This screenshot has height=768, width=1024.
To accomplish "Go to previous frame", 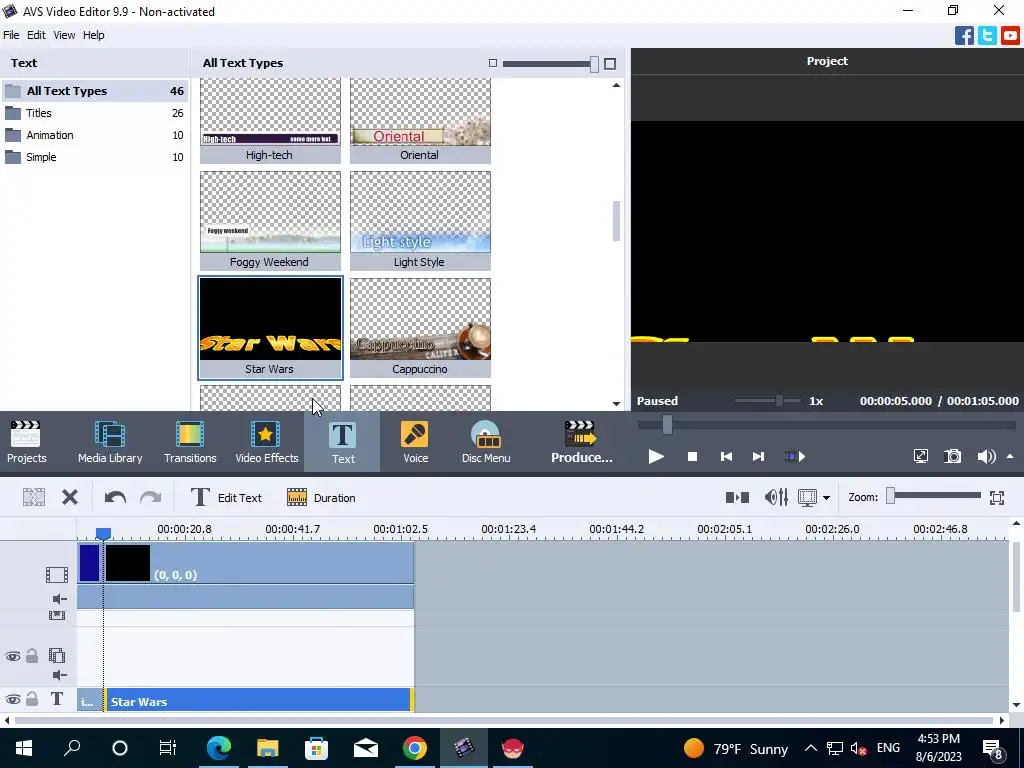I will coord(726,456).
